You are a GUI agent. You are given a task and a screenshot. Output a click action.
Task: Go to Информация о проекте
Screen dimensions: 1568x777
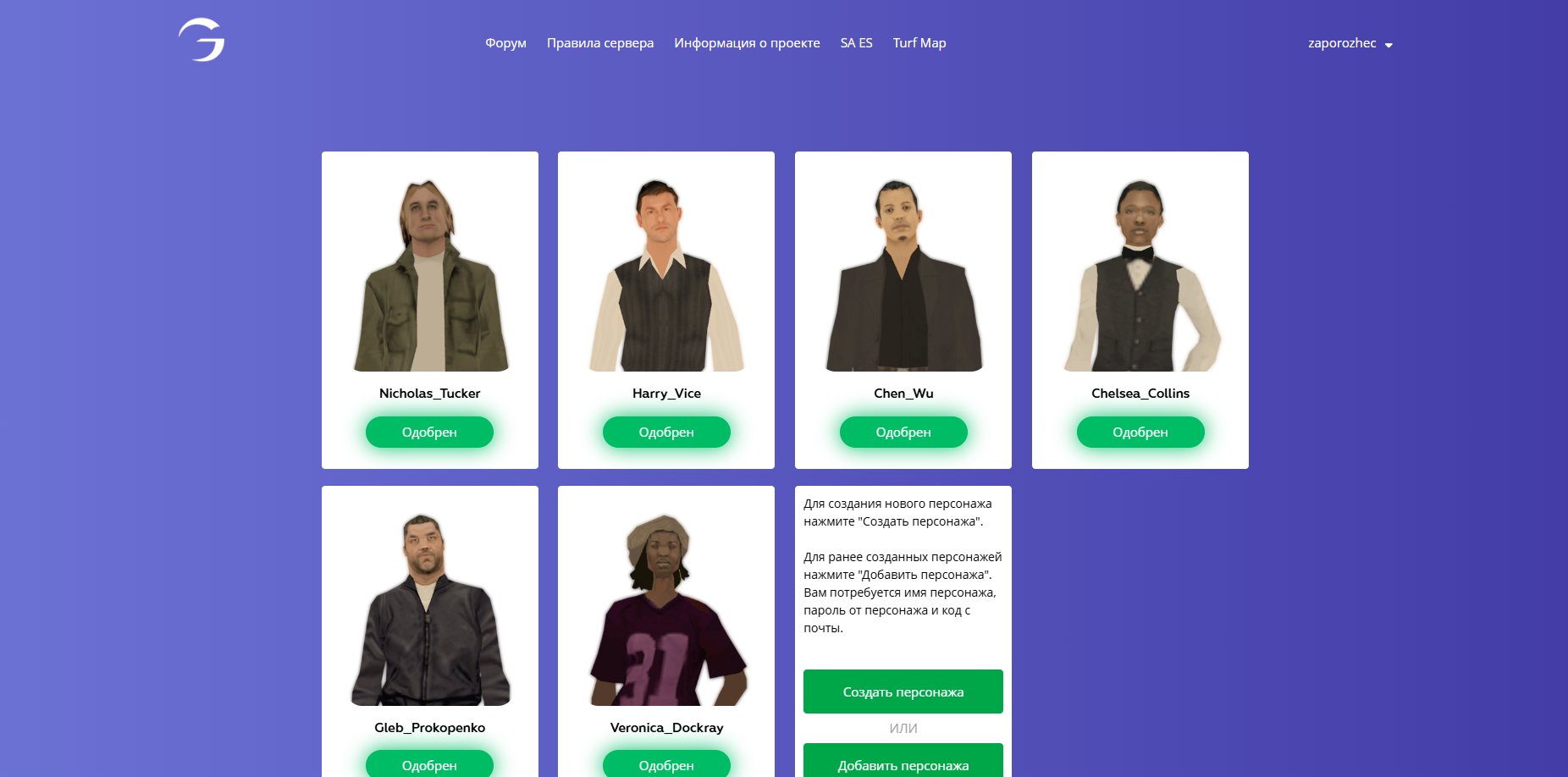click(x=747, y=43)
